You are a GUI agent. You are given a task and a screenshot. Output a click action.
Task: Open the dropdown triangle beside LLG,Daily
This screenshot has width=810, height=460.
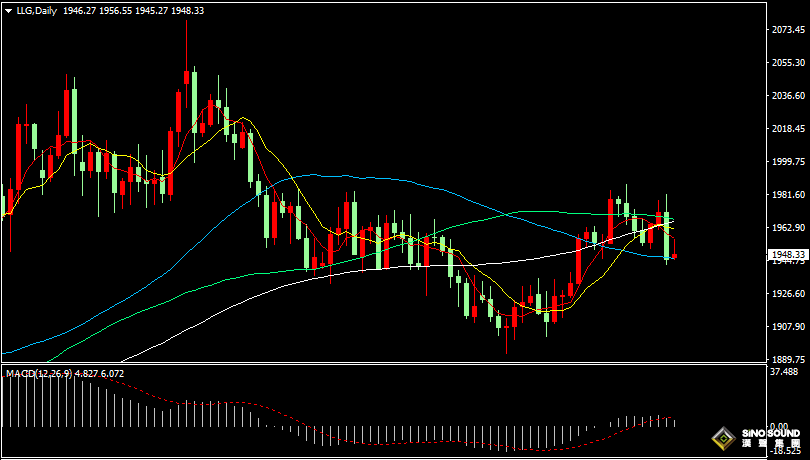8,10
